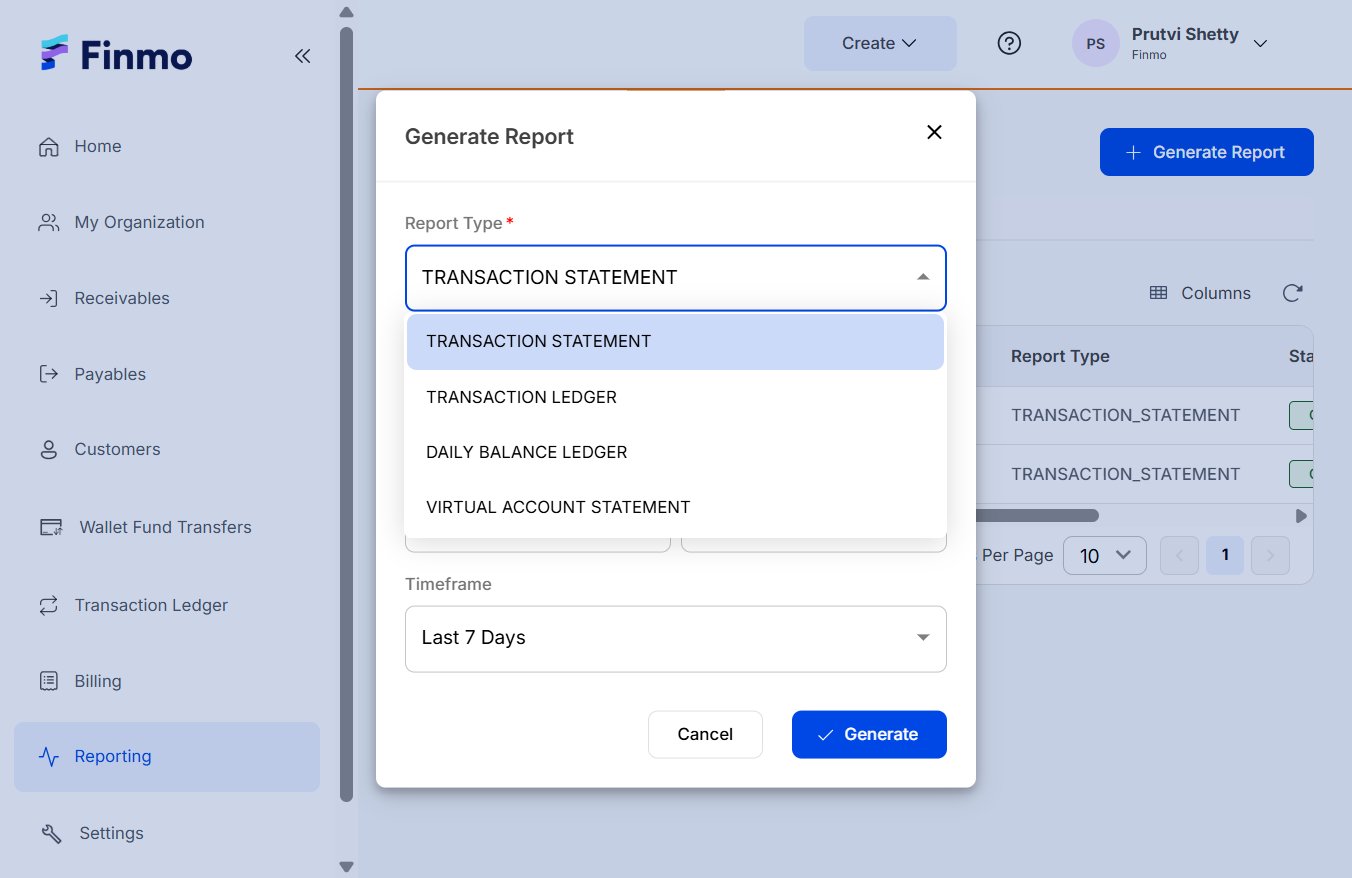This screenshot has height=878, width=1352.
Task: Click the Payables arrow-out icon
Action: point(48,374)
